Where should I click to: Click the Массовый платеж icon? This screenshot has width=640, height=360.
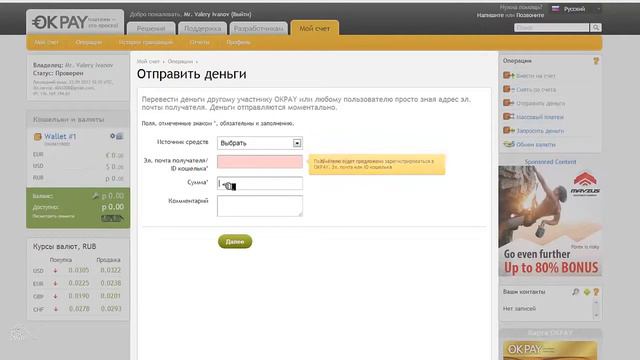click(x=508, y=116)
